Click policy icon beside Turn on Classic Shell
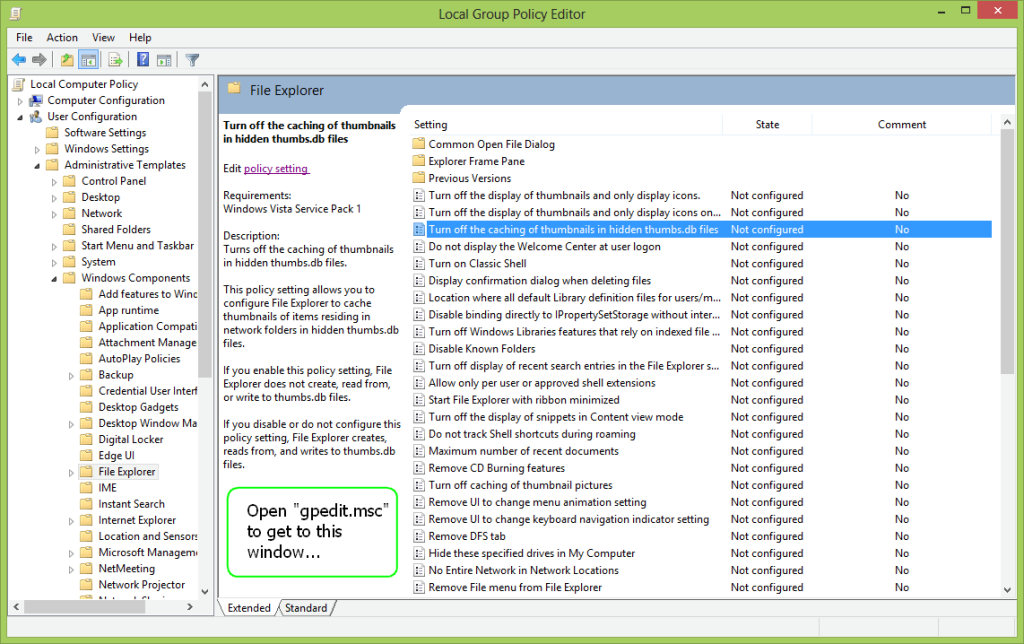The height and width of the screenshot is (644, 1024). click(x=419, y=264)
